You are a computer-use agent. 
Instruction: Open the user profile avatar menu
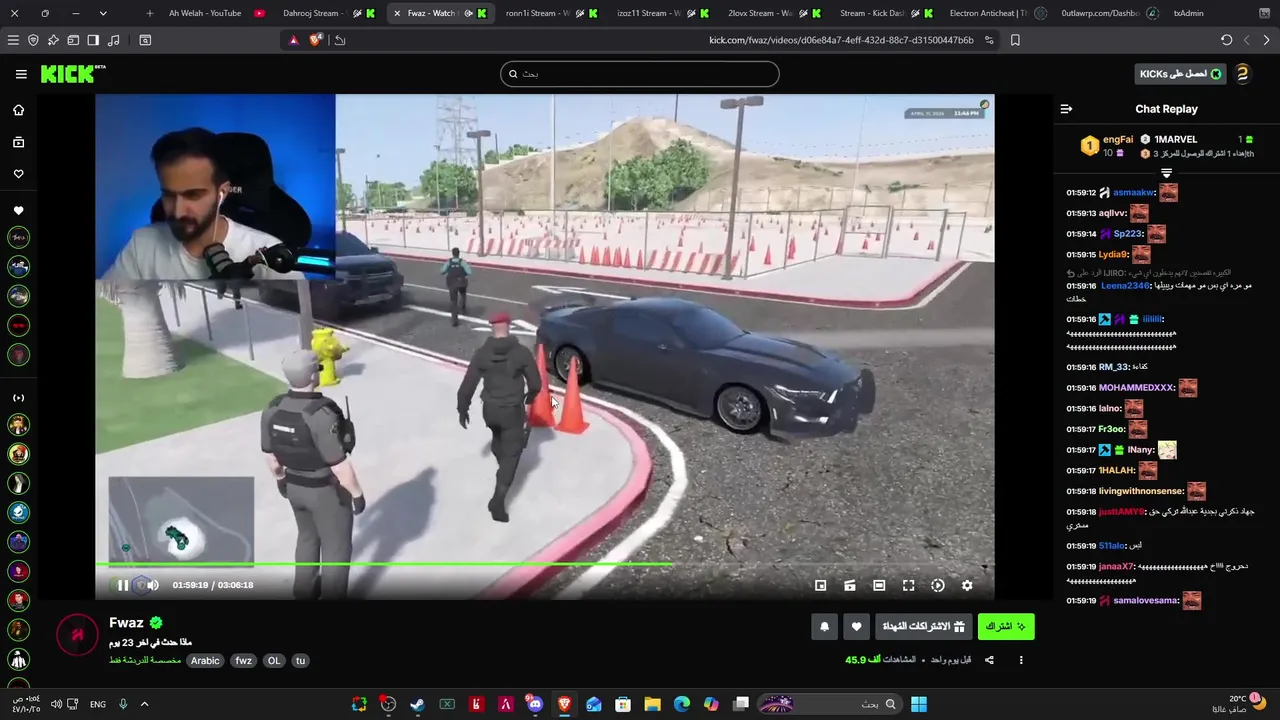(x=1243, y=74)
